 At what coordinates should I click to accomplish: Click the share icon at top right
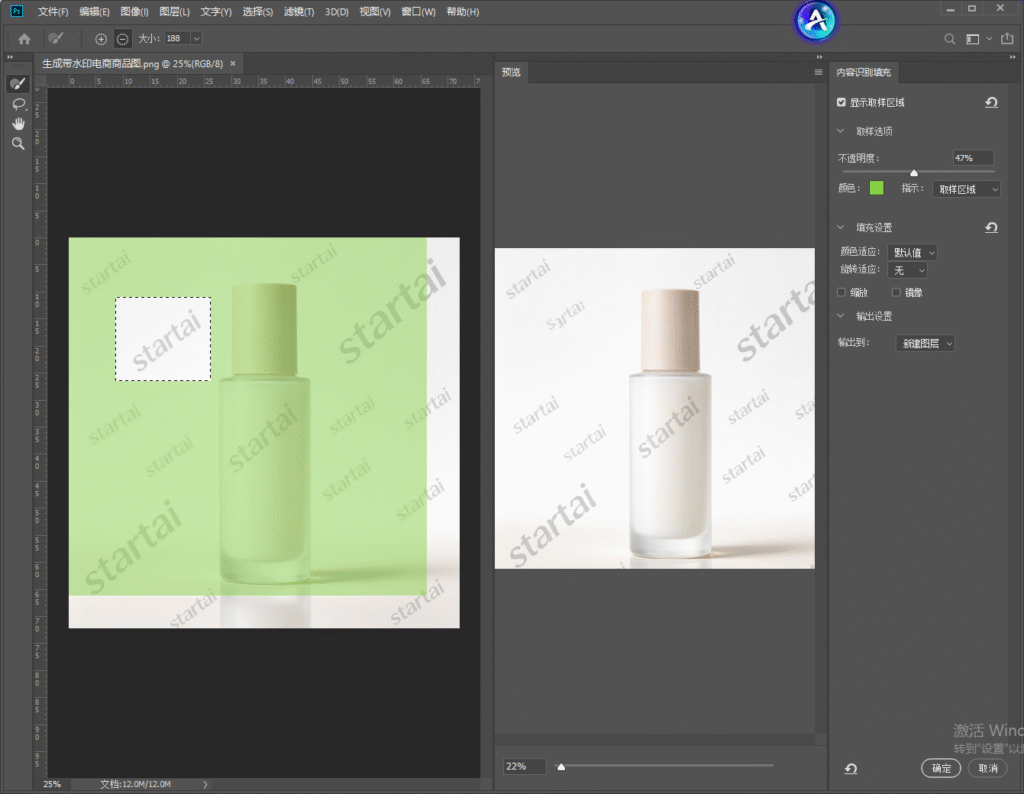pyautogui.click(x=1008, y=39)
